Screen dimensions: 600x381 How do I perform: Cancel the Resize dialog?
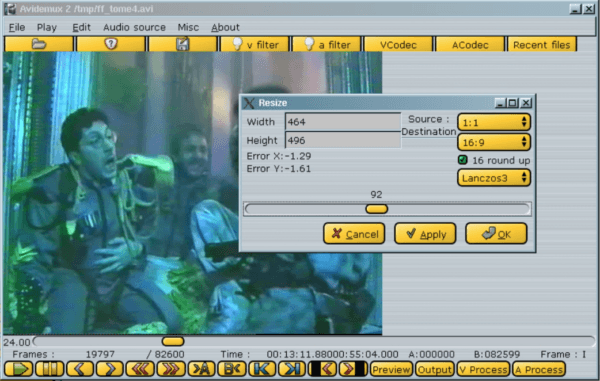tap(354, 233)
